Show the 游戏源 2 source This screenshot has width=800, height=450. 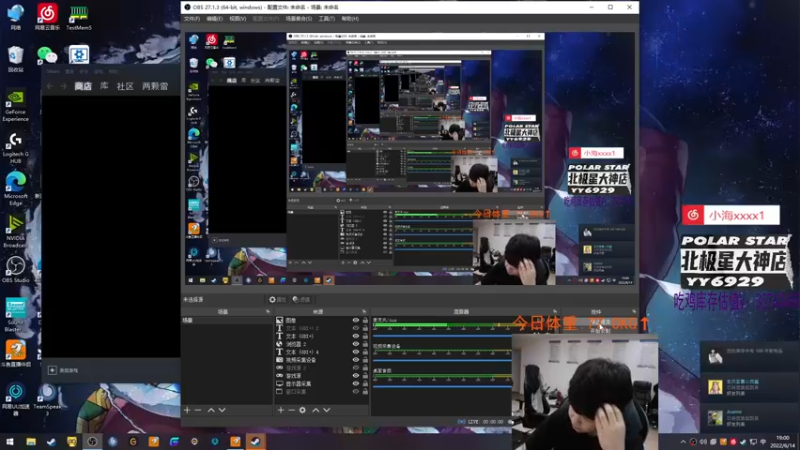pos(356,368)
